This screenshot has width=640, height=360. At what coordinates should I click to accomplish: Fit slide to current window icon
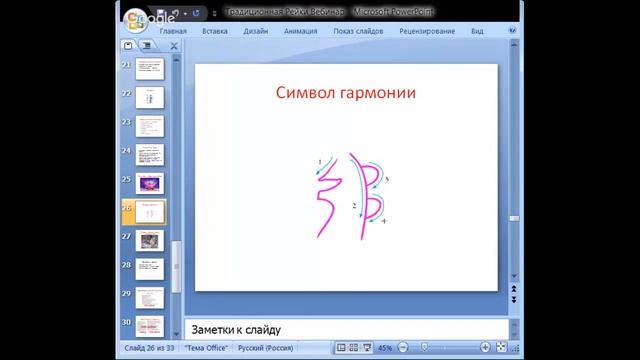coord(501,347)
